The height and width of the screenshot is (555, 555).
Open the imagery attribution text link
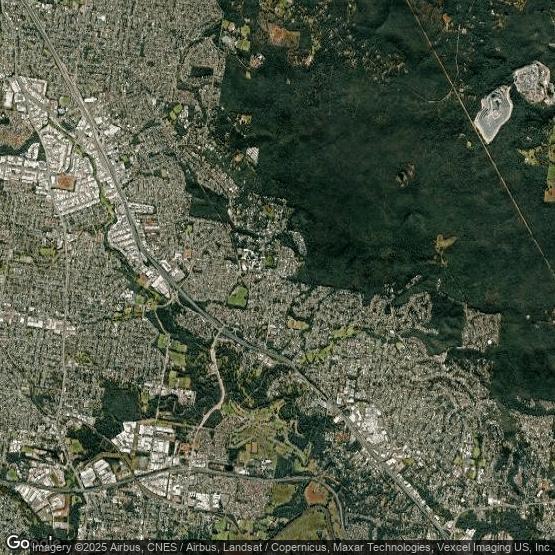coord(293,548)
